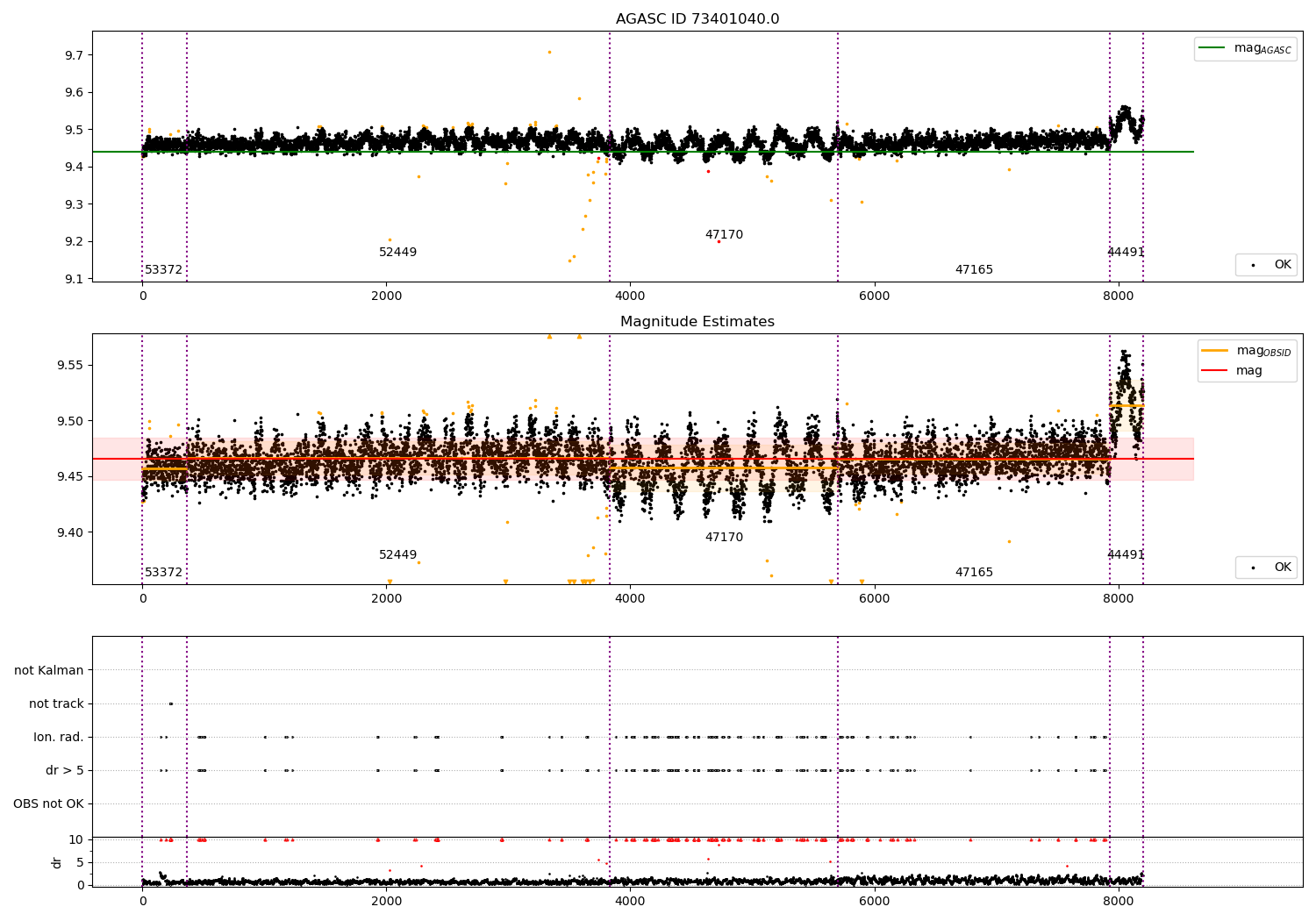Click OBSID label 52449 in Magnitude Estimates plot
The width and height of the screenshot is (1316, 921).
(x=398, y=554)
